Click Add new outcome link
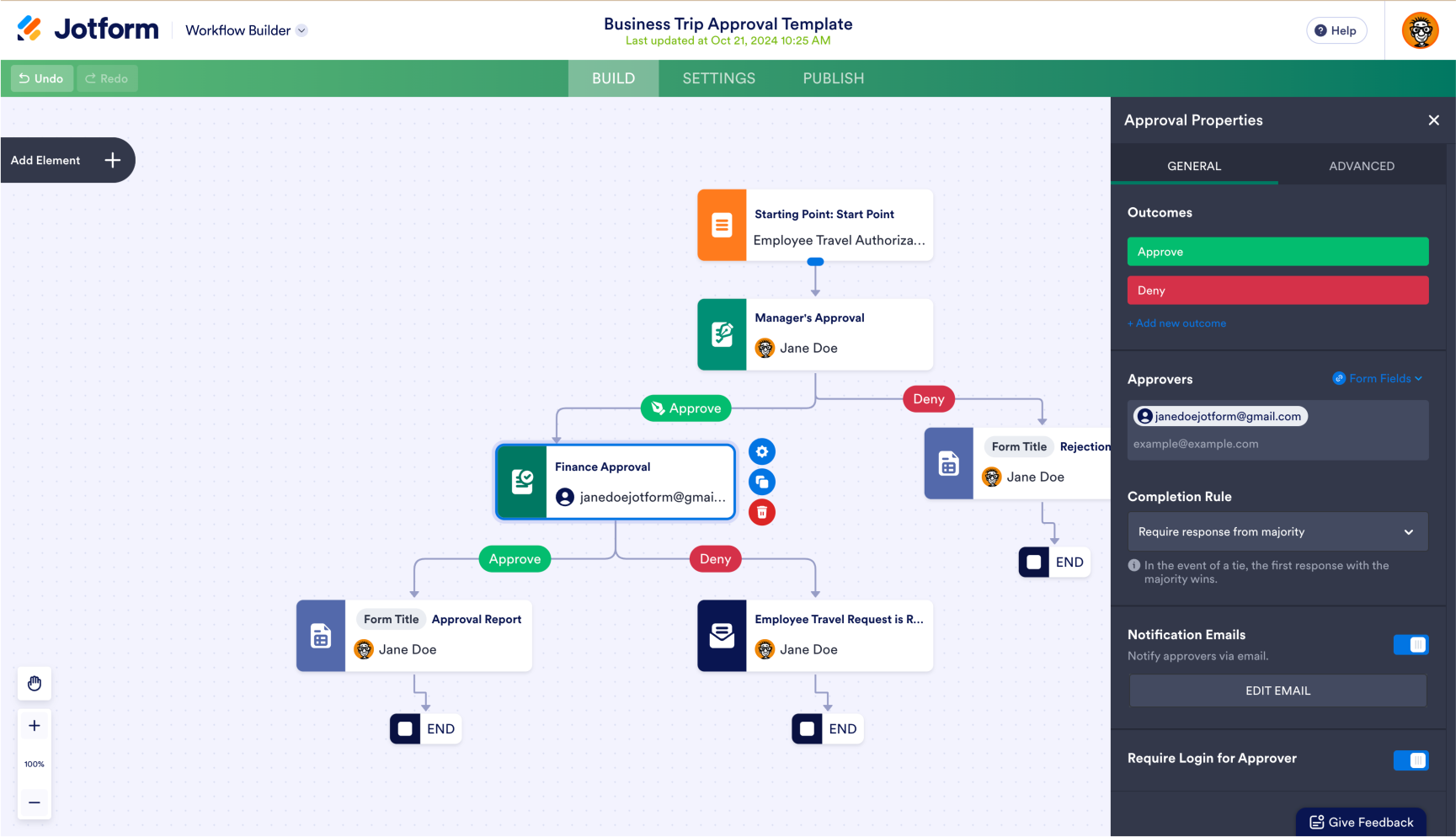The width and height of the screenshot is (1456, 837). click(1176, 323)
